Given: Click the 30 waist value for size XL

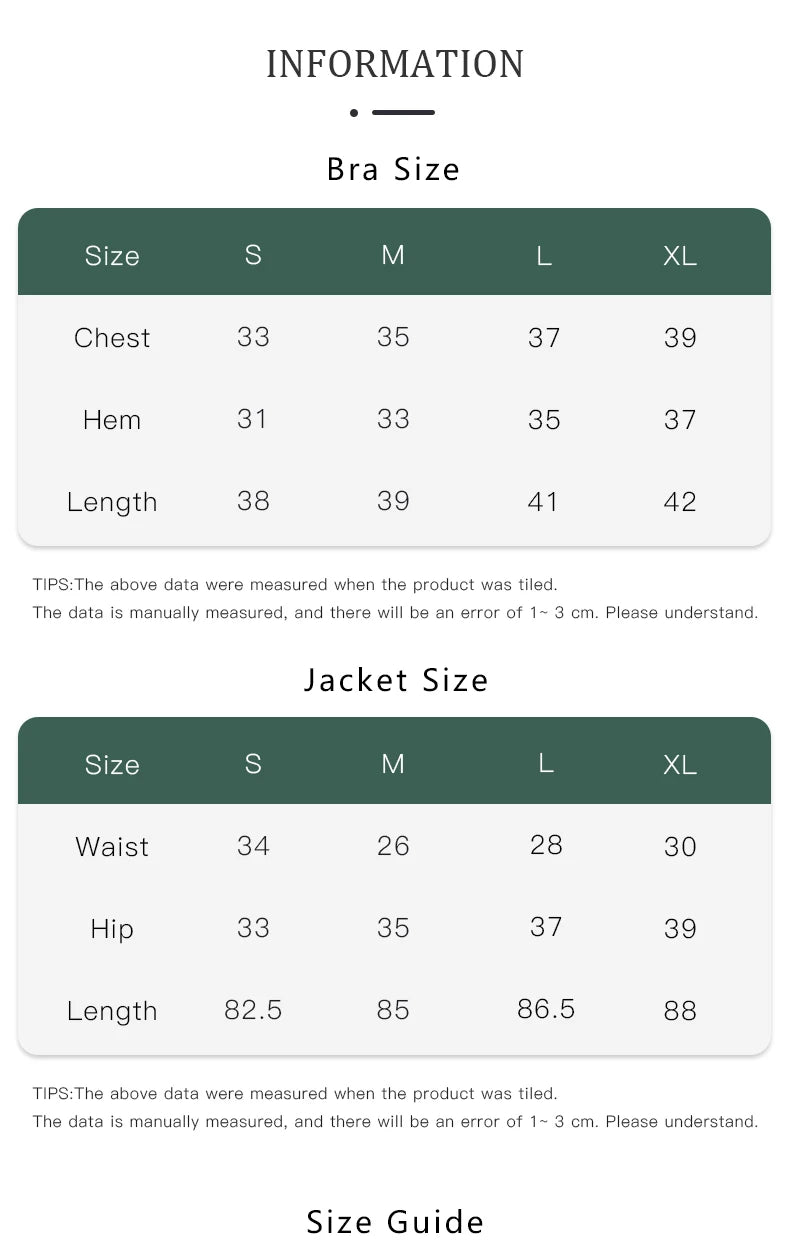Looking at the screenshot, I should 680,847.
